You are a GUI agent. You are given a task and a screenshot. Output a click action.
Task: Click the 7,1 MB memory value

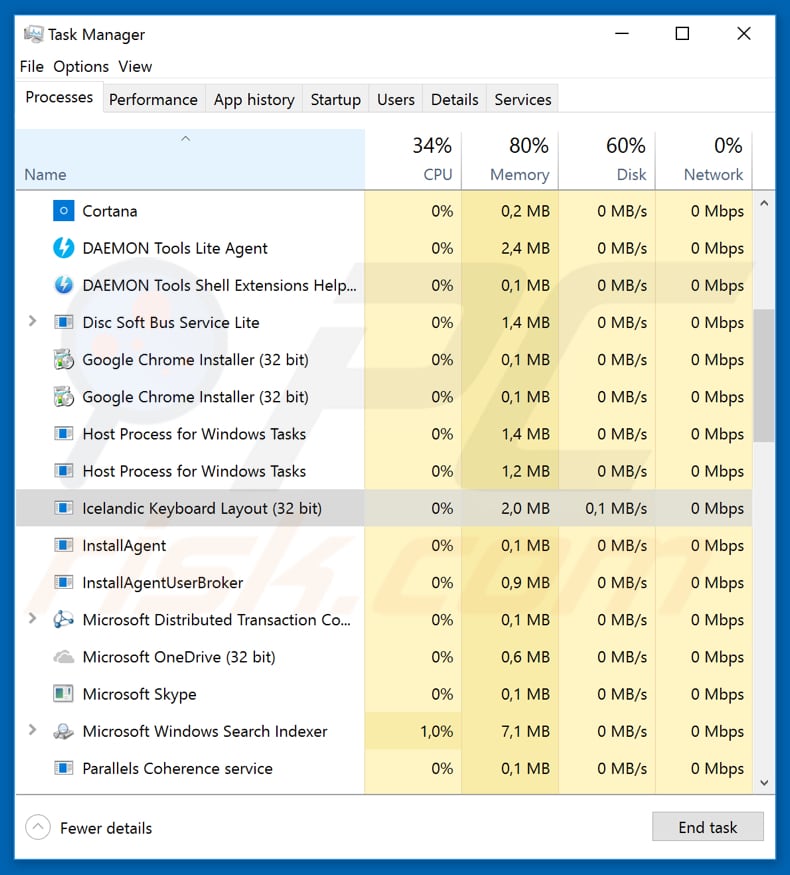pyautogui.click(x=526, y=731)
